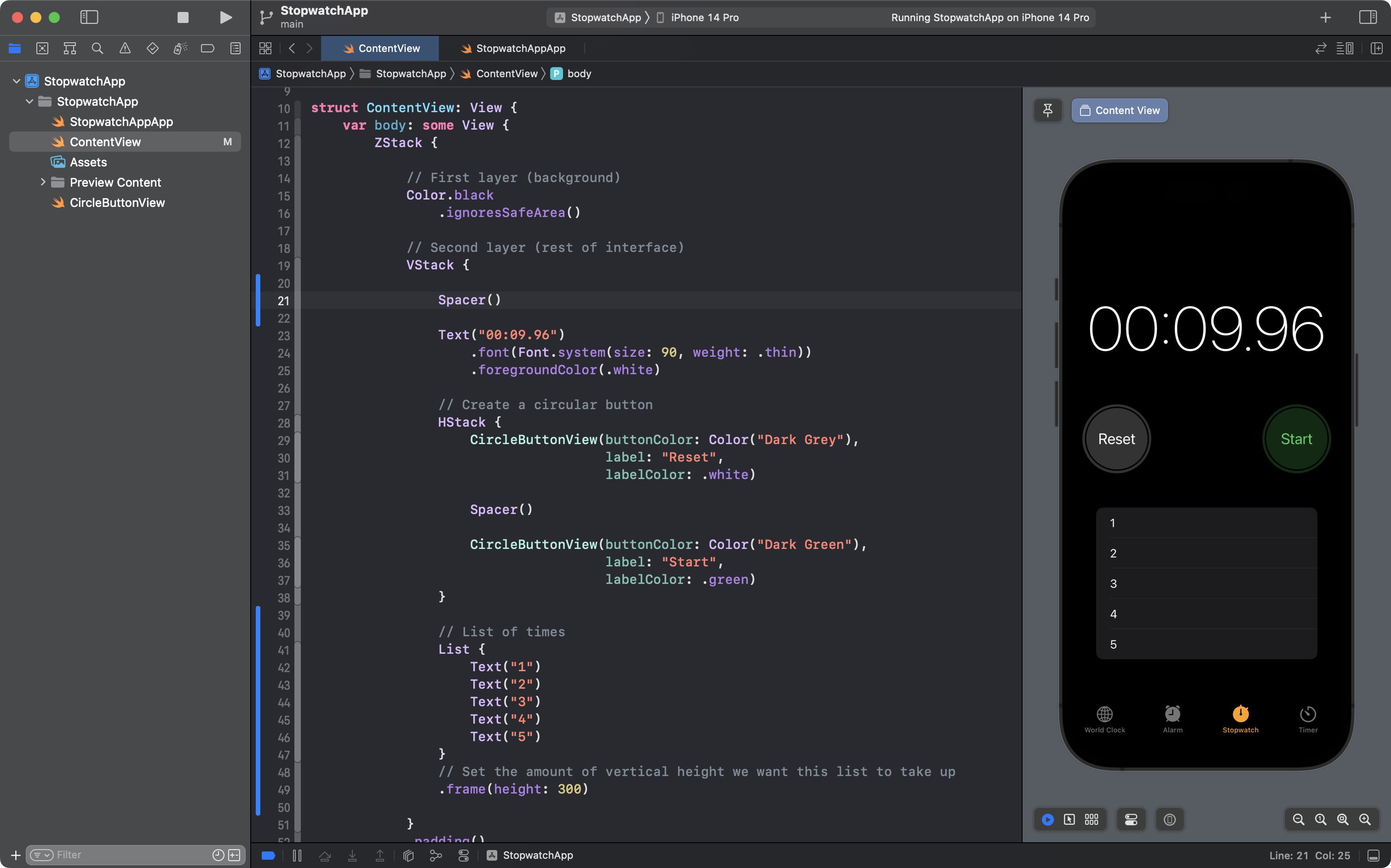Collapse the StopwatchApp project root
The width and height of the screenshot is (1391, 868).
point(17,81)
